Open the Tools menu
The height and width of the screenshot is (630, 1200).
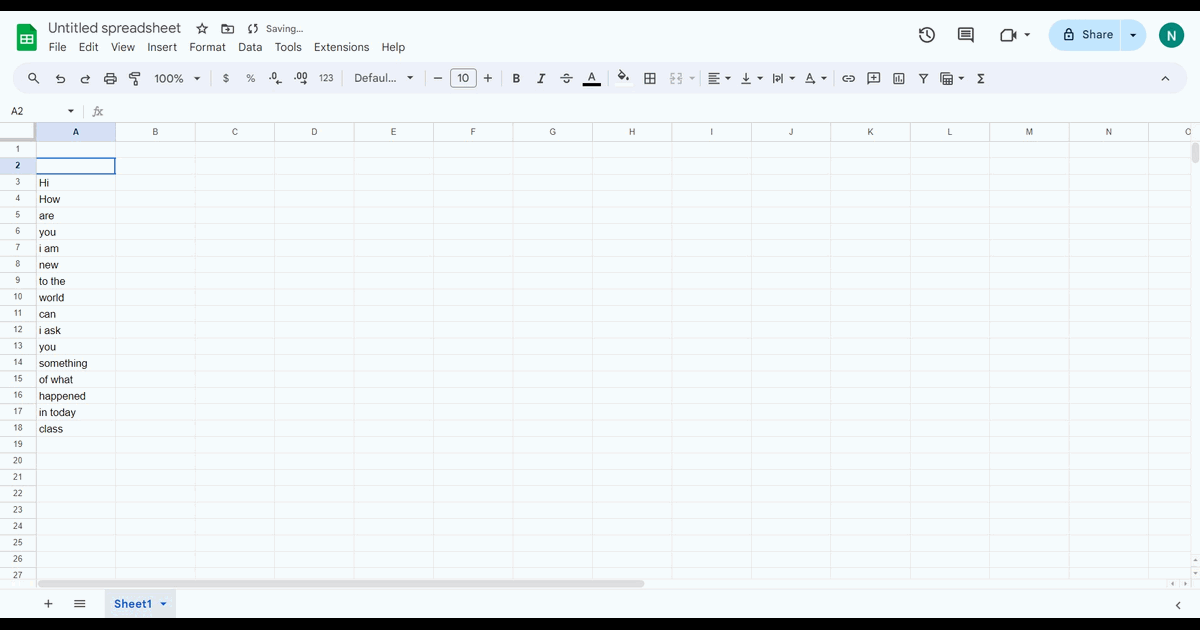tap(288, 47)
